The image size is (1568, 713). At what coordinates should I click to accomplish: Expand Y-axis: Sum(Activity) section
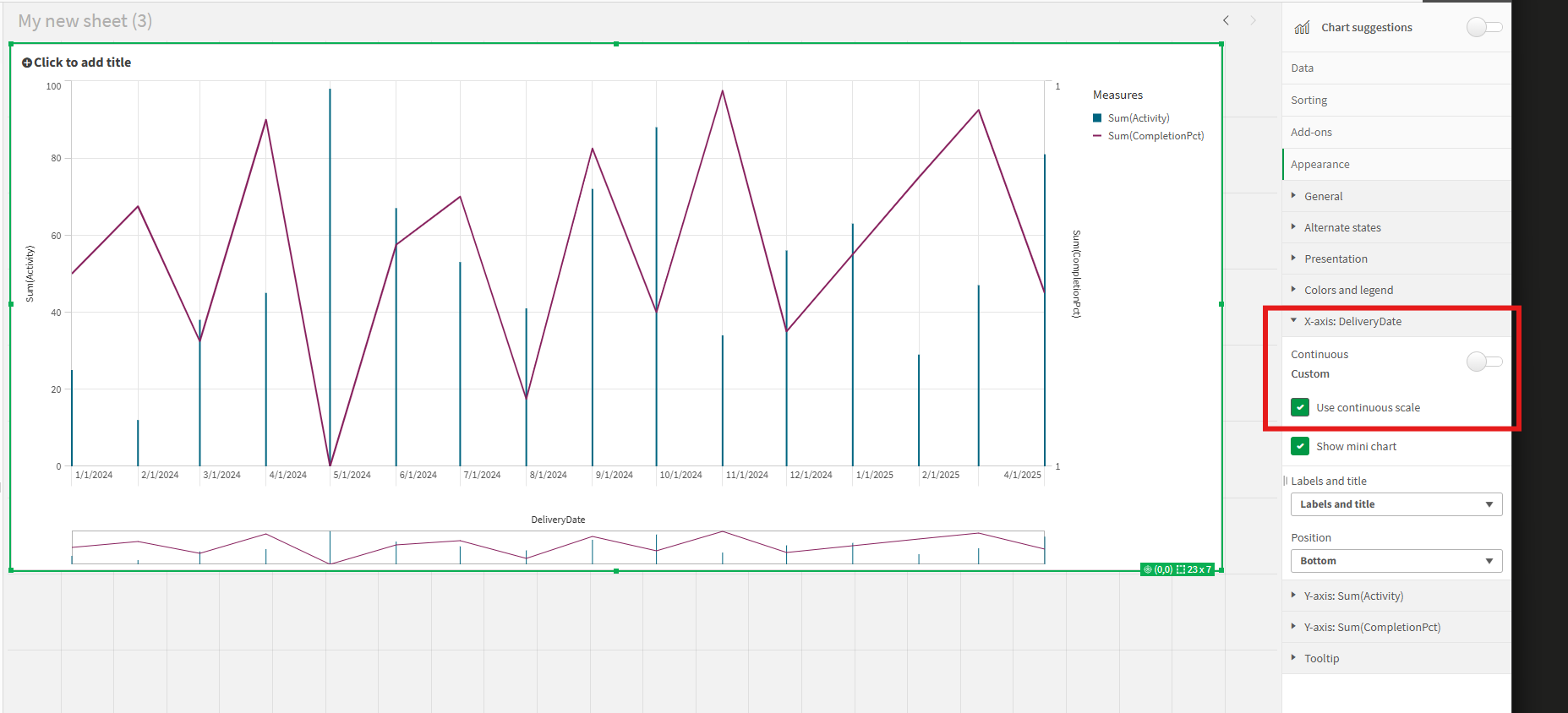pyautogui.click(x=1396, y=596)
